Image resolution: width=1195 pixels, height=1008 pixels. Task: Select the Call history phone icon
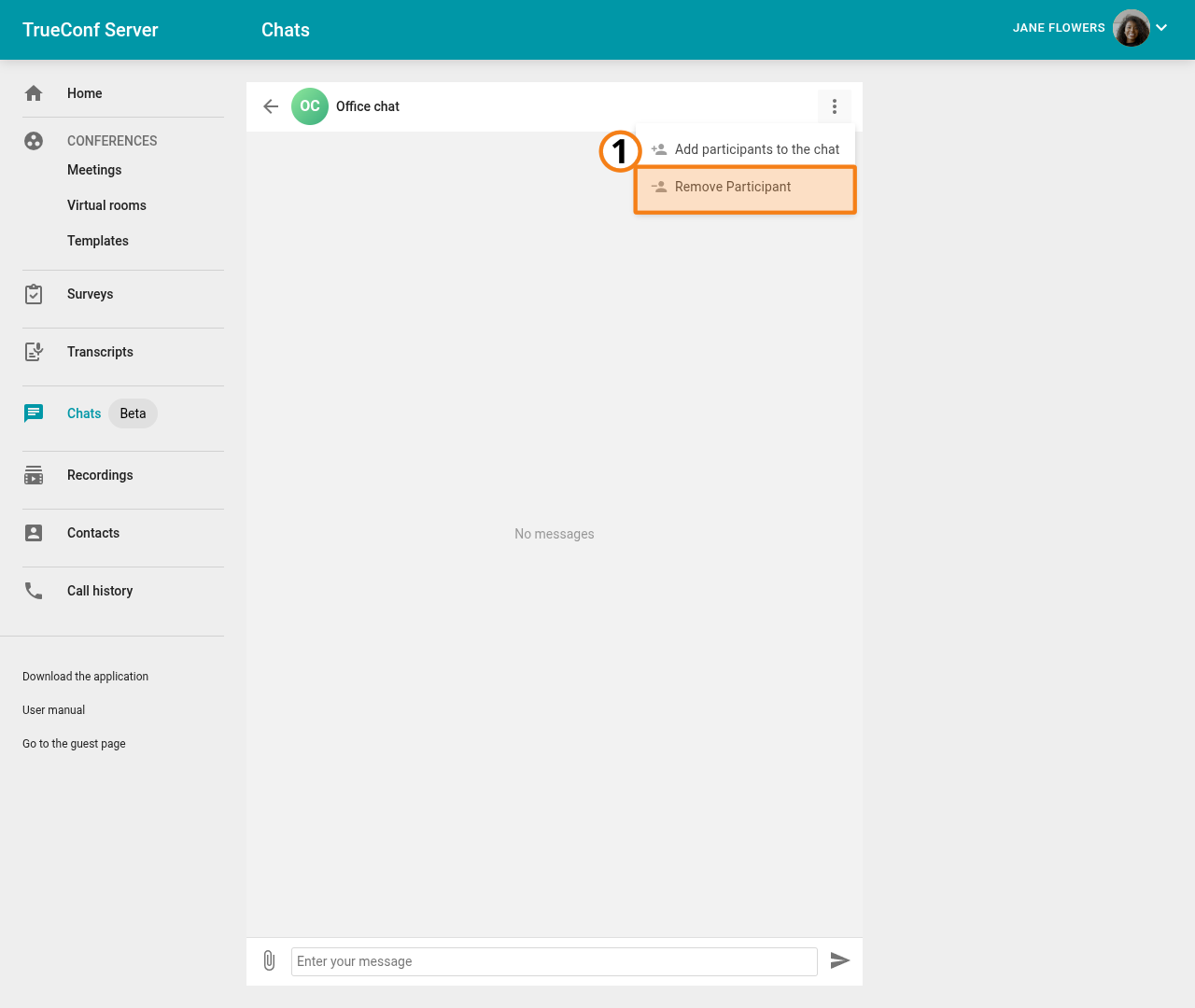click(x=34, y=591)
